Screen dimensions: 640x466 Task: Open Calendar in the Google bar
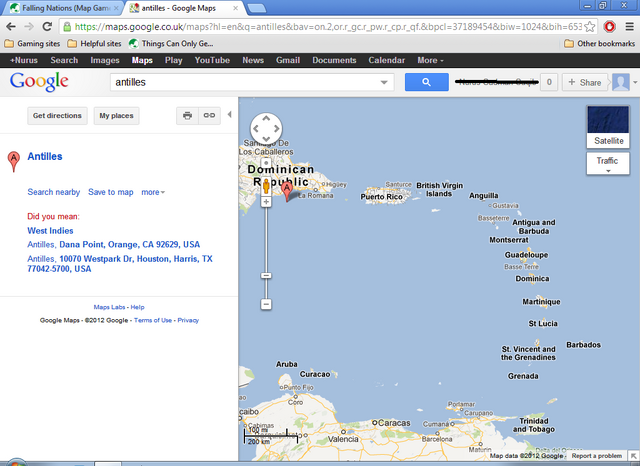click(387, 60)
